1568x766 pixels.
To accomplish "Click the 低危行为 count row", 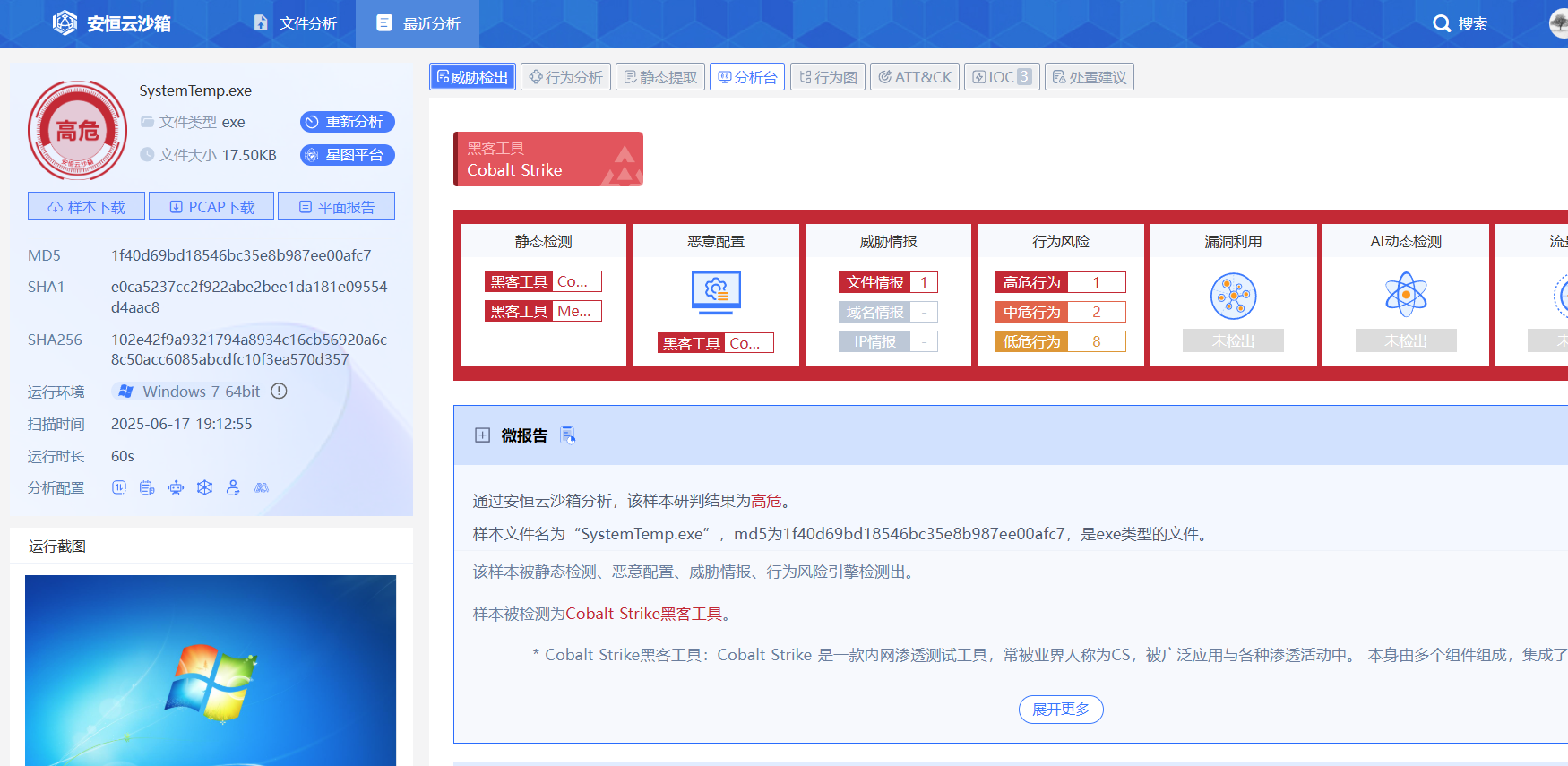I will pos(1061,341).
